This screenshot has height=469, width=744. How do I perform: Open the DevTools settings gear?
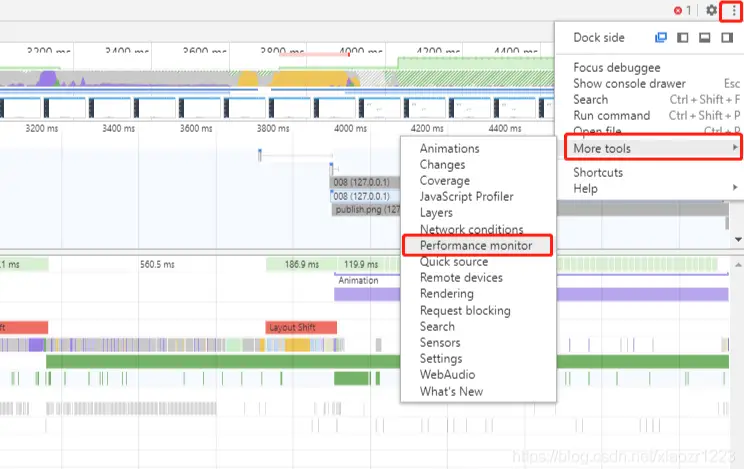[x=711, y=10]
